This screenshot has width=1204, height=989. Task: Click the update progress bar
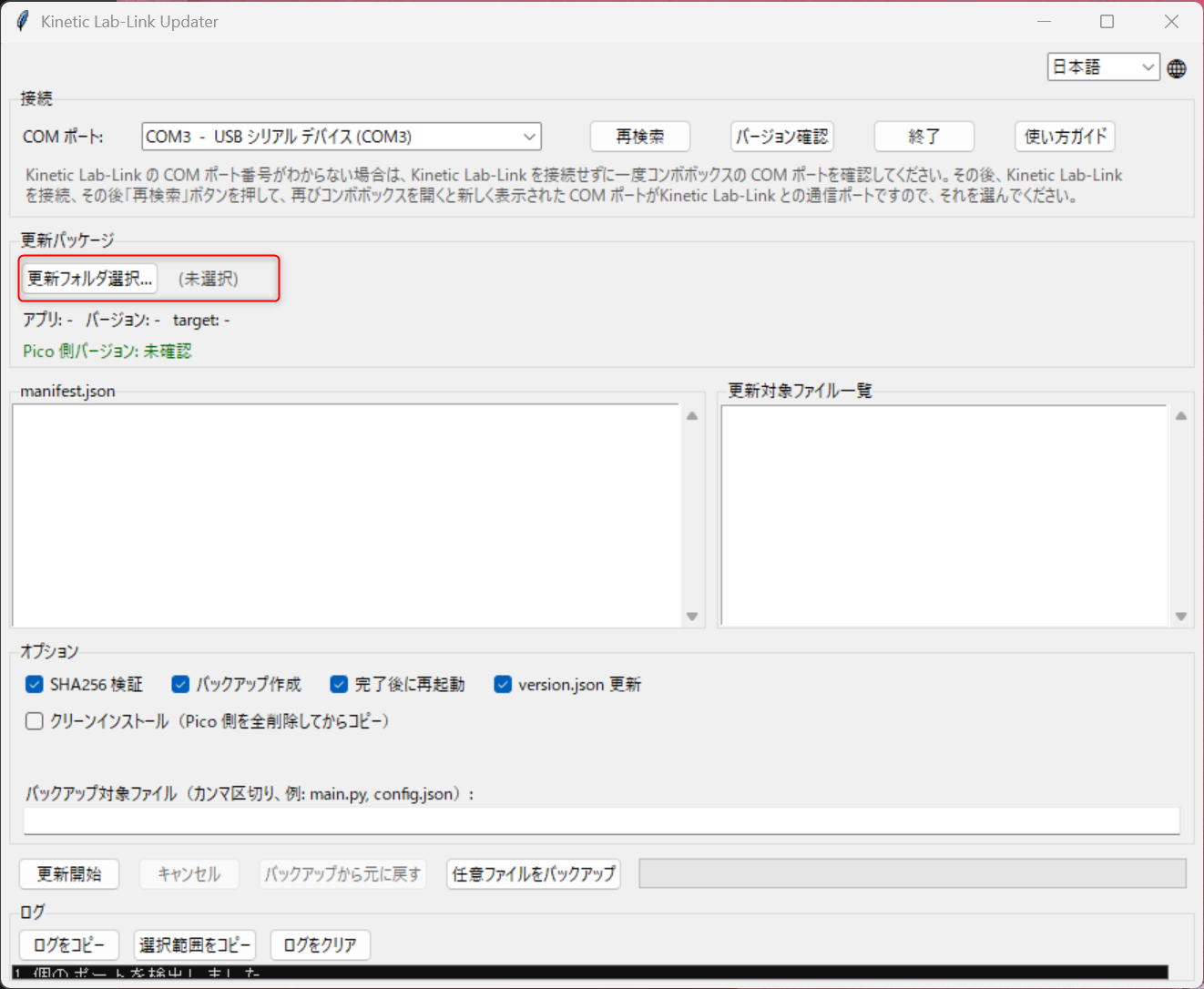point(913,873)
